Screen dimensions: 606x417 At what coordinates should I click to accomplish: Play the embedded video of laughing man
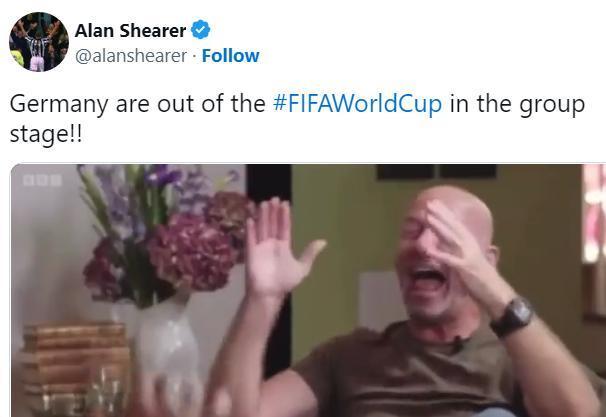click(x=308, y=291)
